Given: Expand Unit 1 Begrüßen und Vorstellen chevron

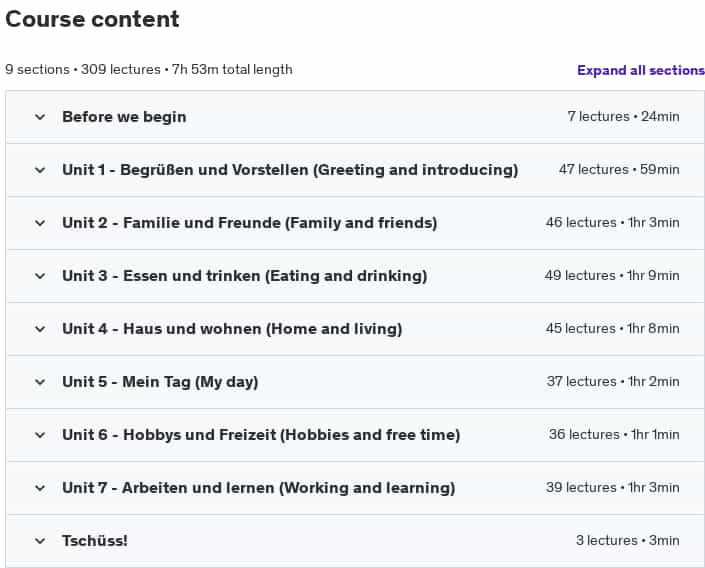Looking at the screenshot, I should 40,170.
